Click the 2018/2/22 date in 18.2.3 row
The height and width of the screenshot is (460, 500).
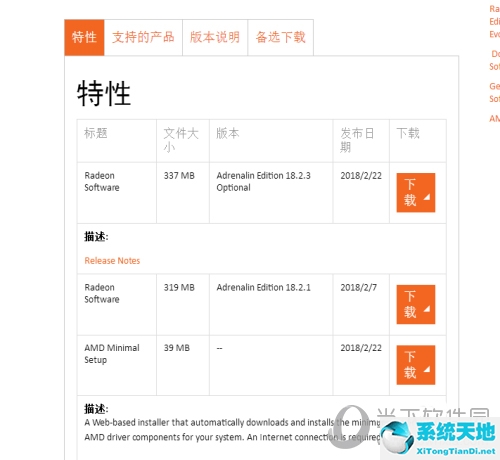pyautogui.click(x=361, y=176)
